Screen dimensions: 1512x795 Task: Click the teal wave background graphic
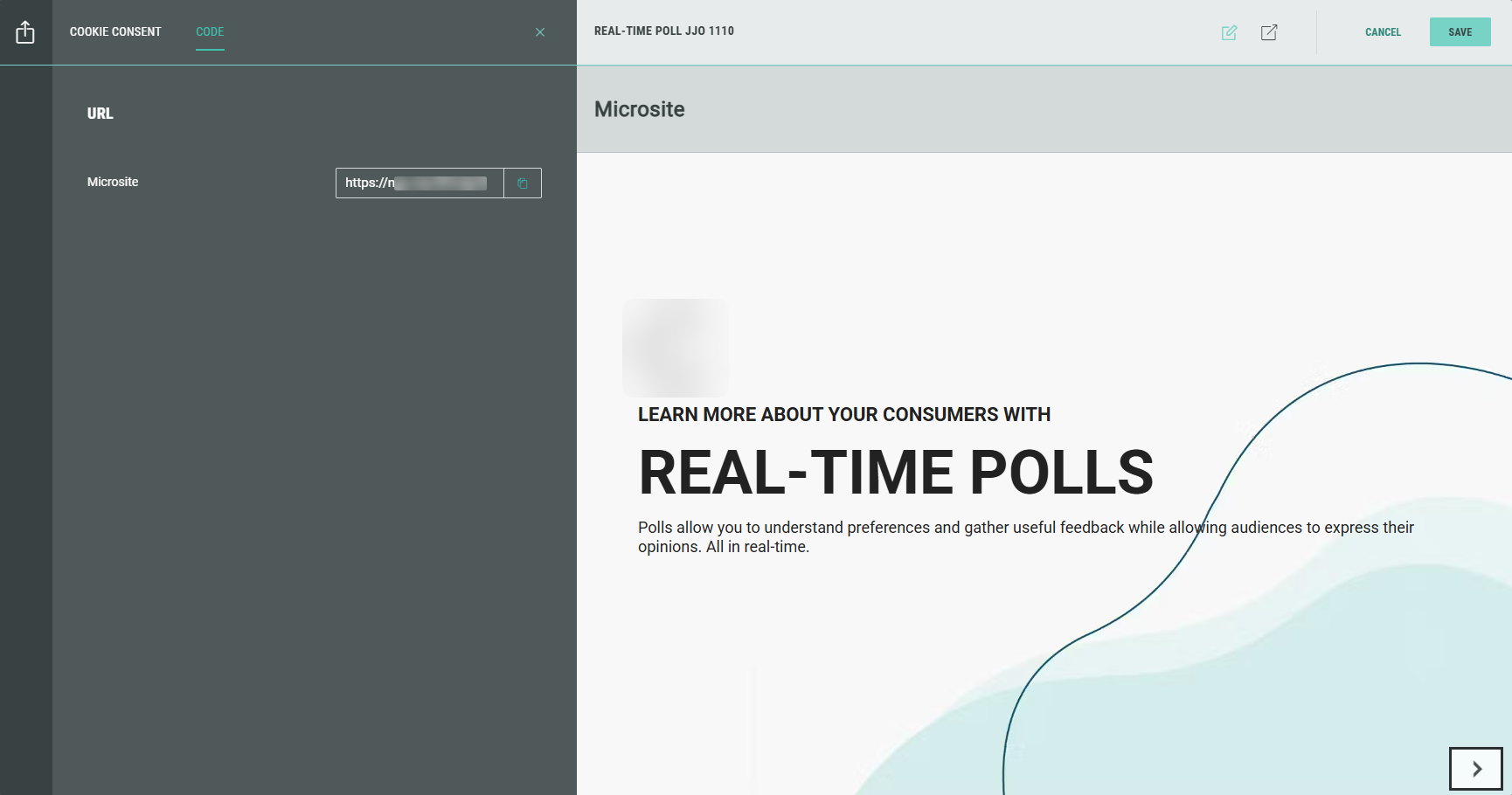[1311, 699]
